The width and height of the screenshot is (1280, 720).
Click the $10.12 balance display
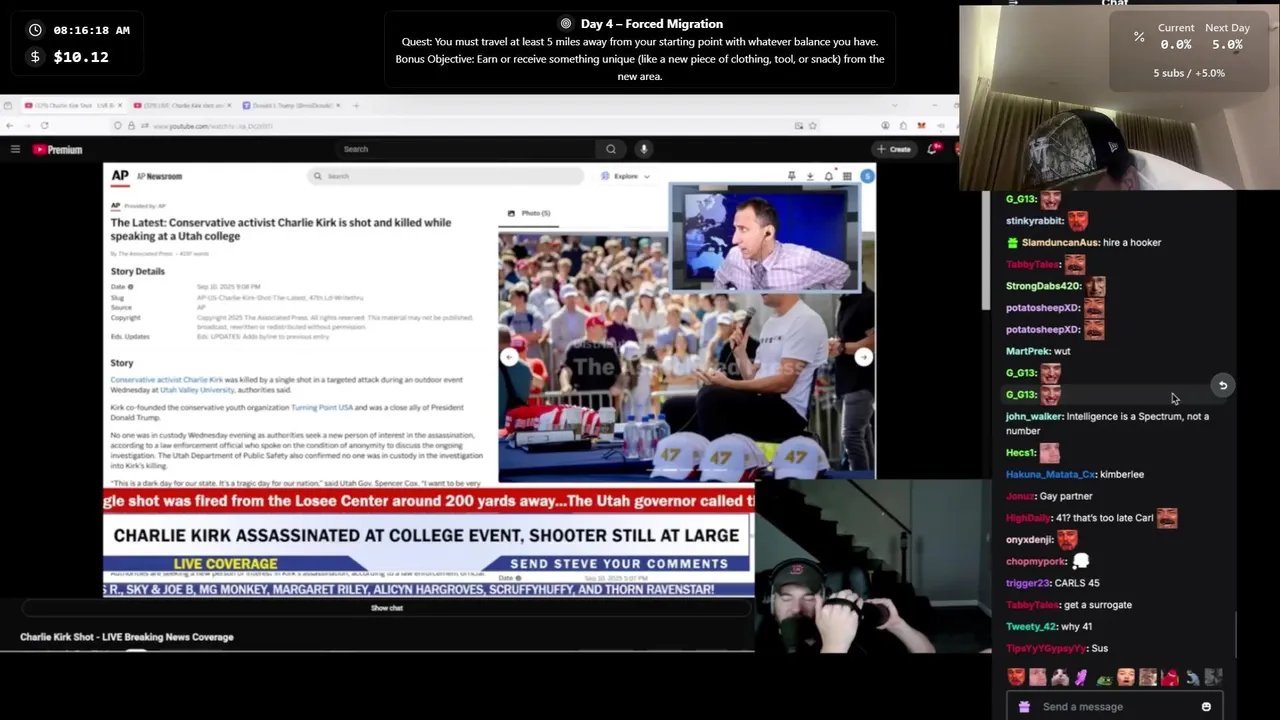81,57
